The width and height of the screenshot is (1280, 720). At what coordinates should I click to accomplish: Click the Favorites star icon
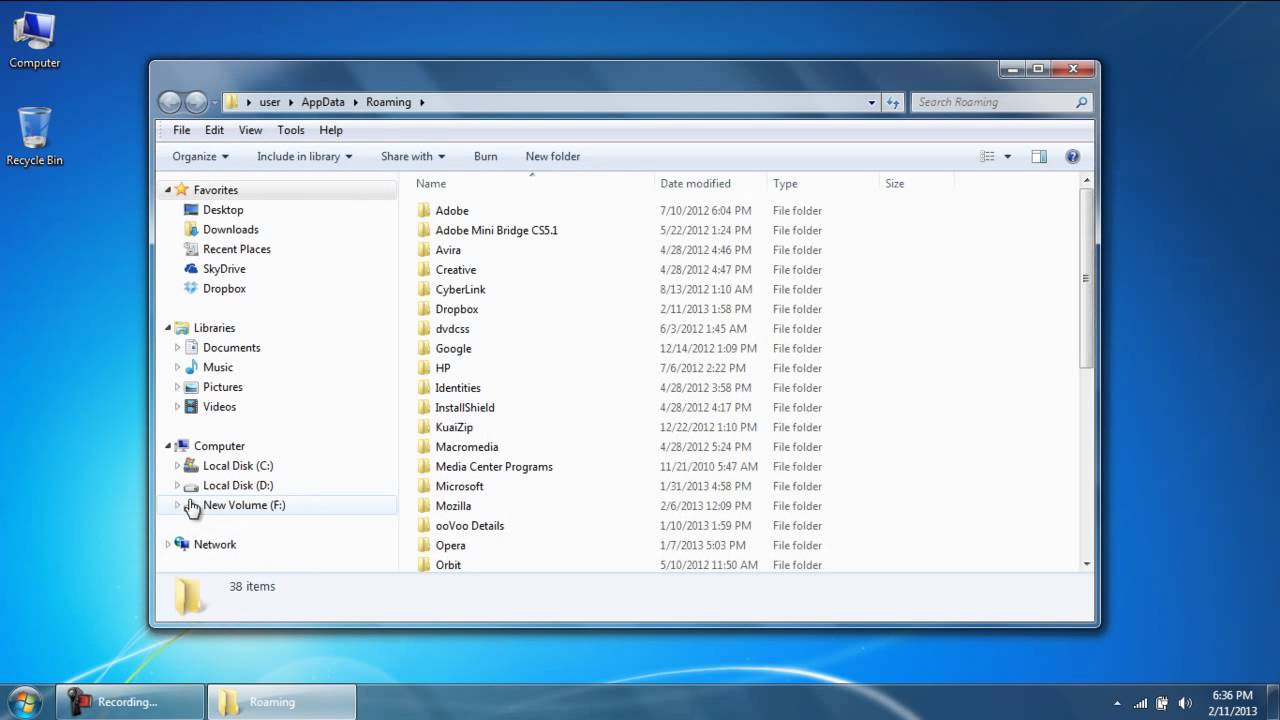pyautogui.click(x=181, y=190)
